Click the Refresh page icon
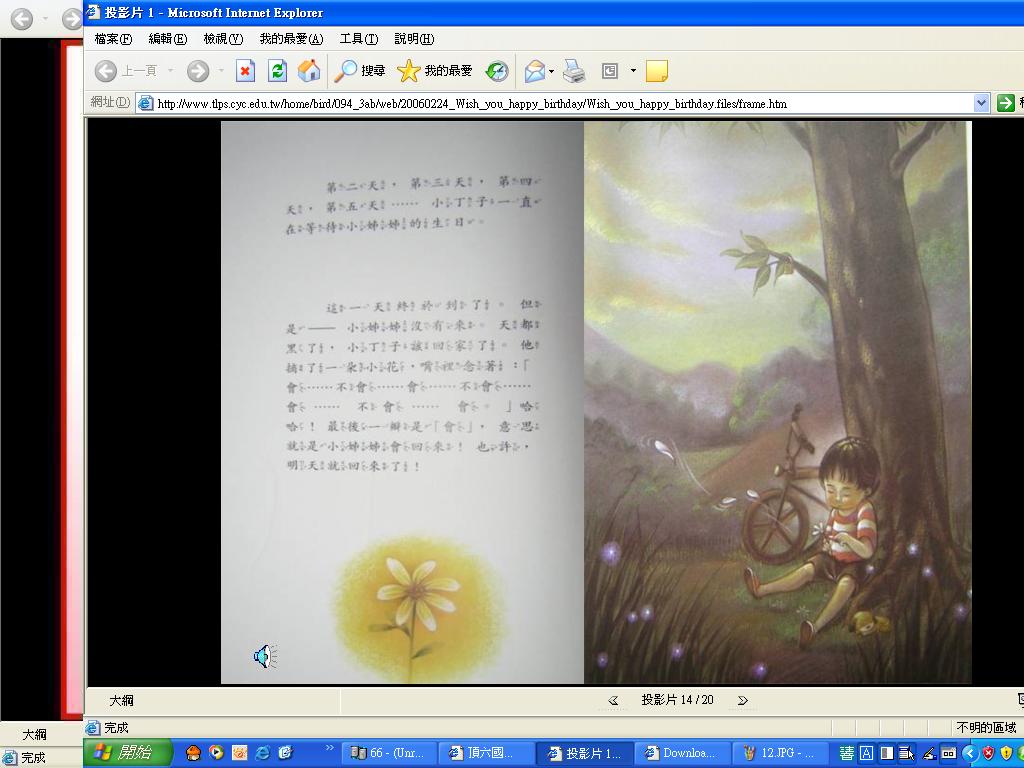1024x768 pixels. point(277,71)
